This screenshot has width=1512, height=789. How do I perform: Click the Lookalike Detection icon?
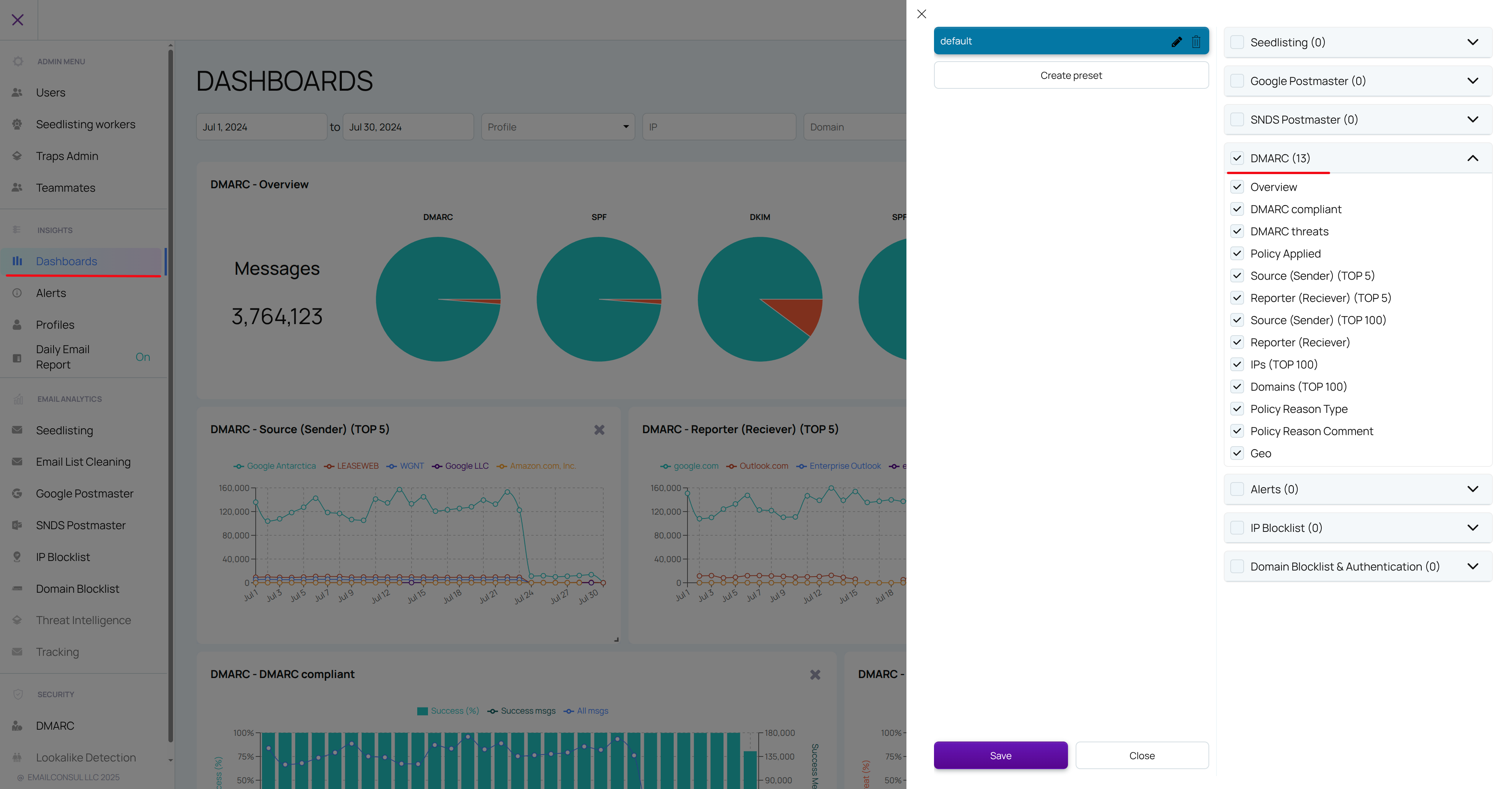click(17, 757)
